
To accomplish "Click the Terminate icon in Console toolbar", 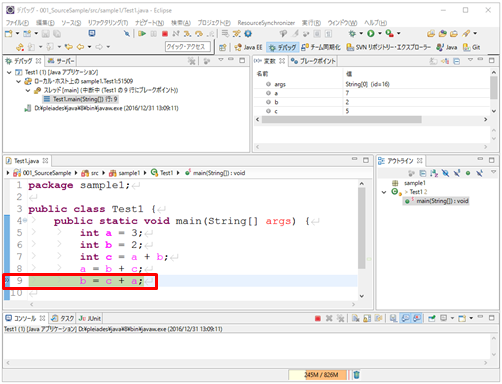I will [x=318, y=318].
